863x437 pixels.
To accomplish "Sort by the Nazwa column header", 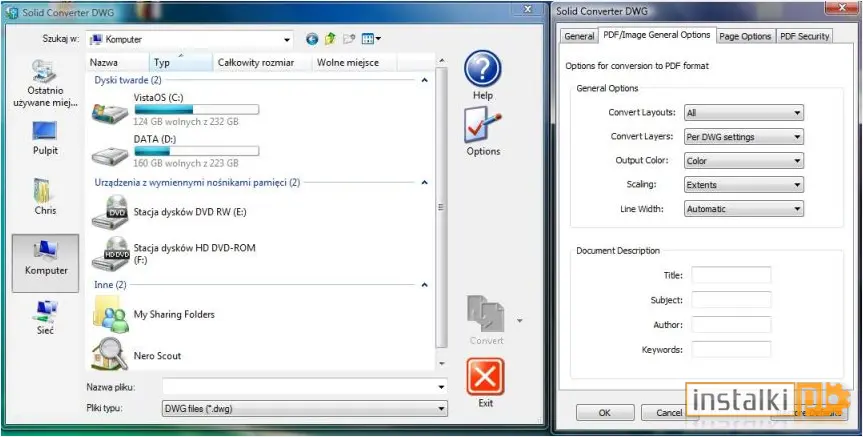I will [117, 62].
